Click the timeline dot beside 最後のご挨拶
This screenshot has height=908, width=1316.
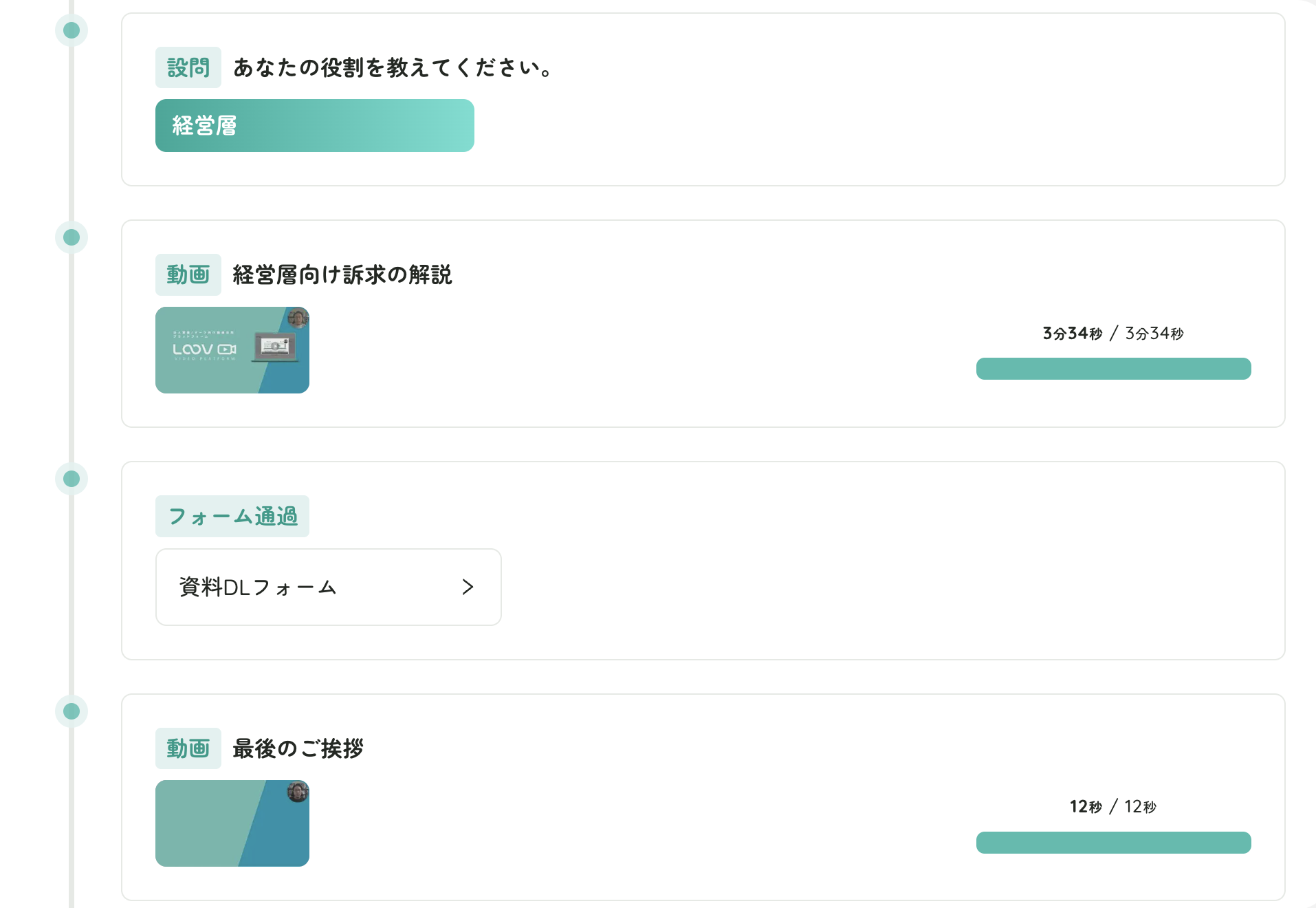tap(70, 712)
